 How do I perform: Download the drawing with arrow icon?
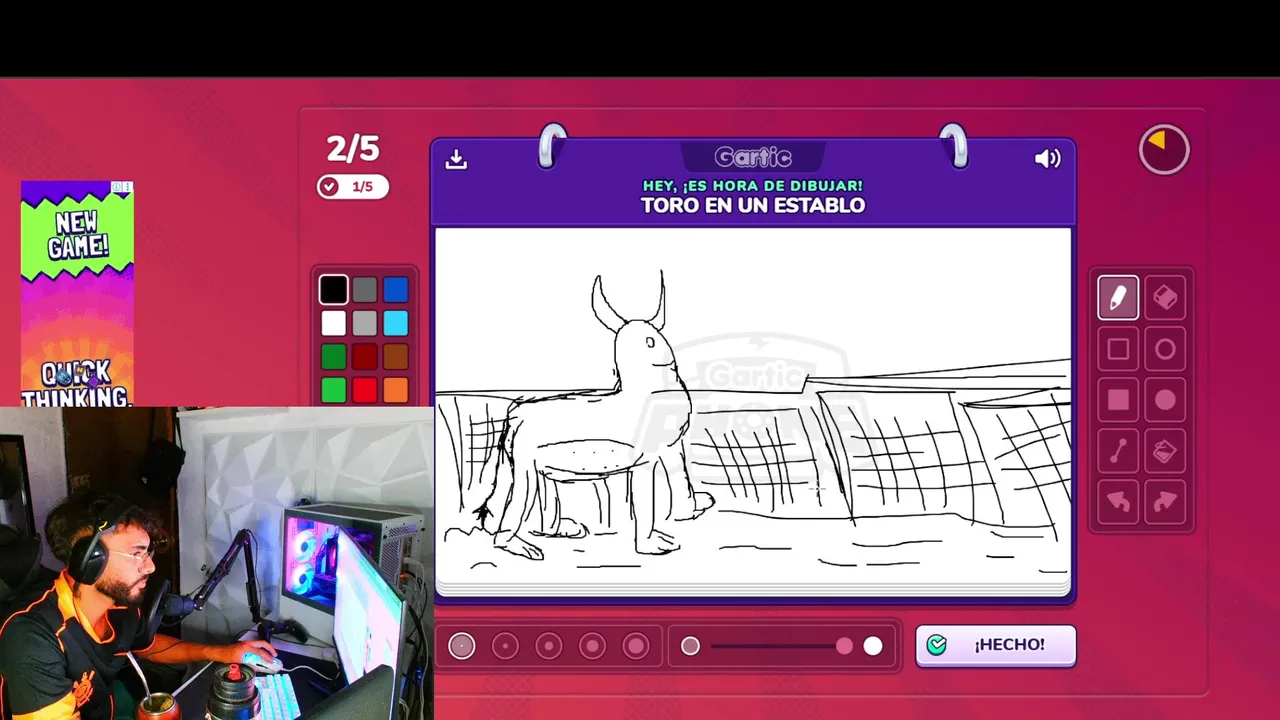click(x=456, y=159)
